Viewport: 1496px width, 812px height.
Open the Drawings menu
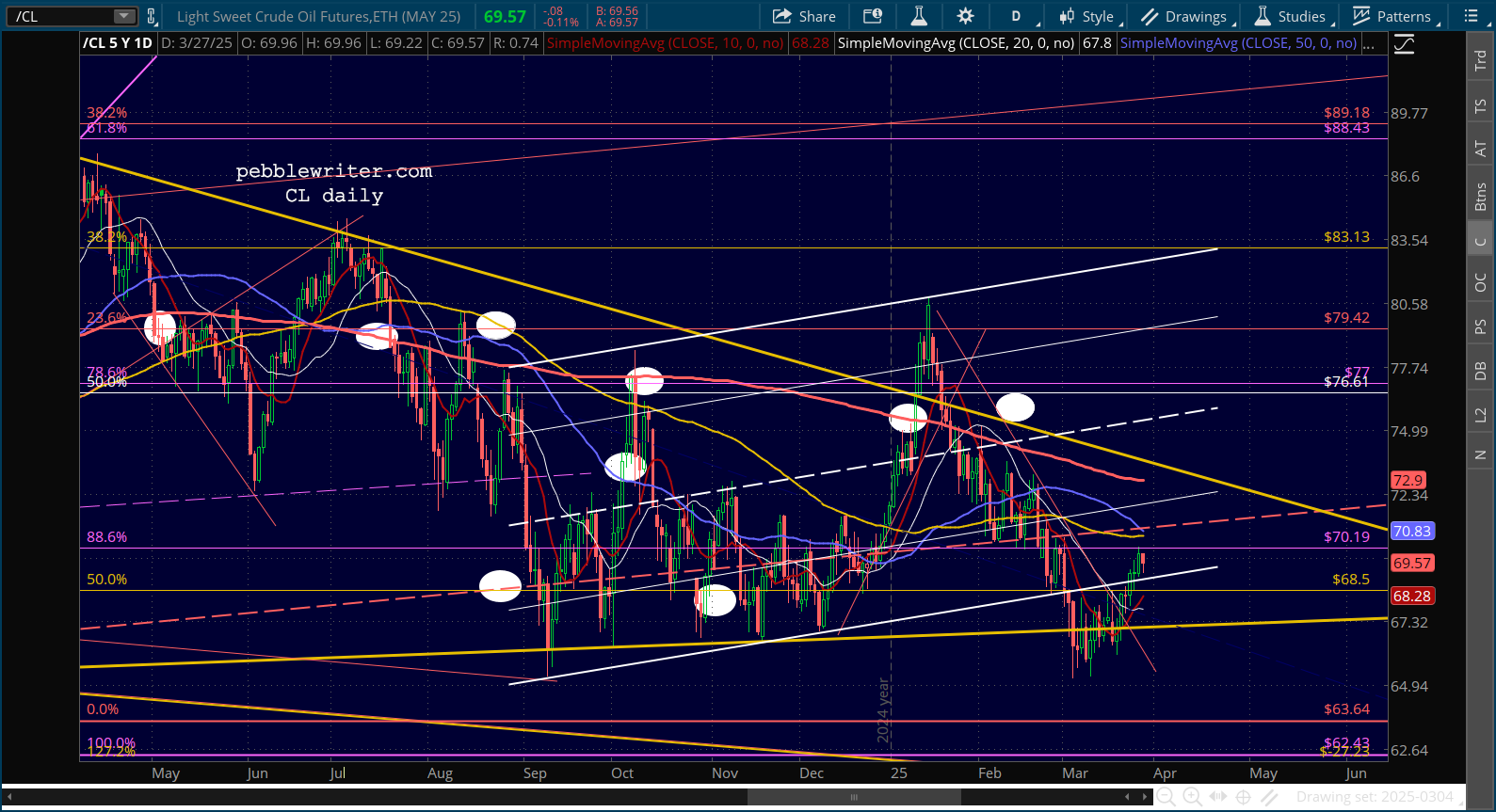coord(1186,16)
